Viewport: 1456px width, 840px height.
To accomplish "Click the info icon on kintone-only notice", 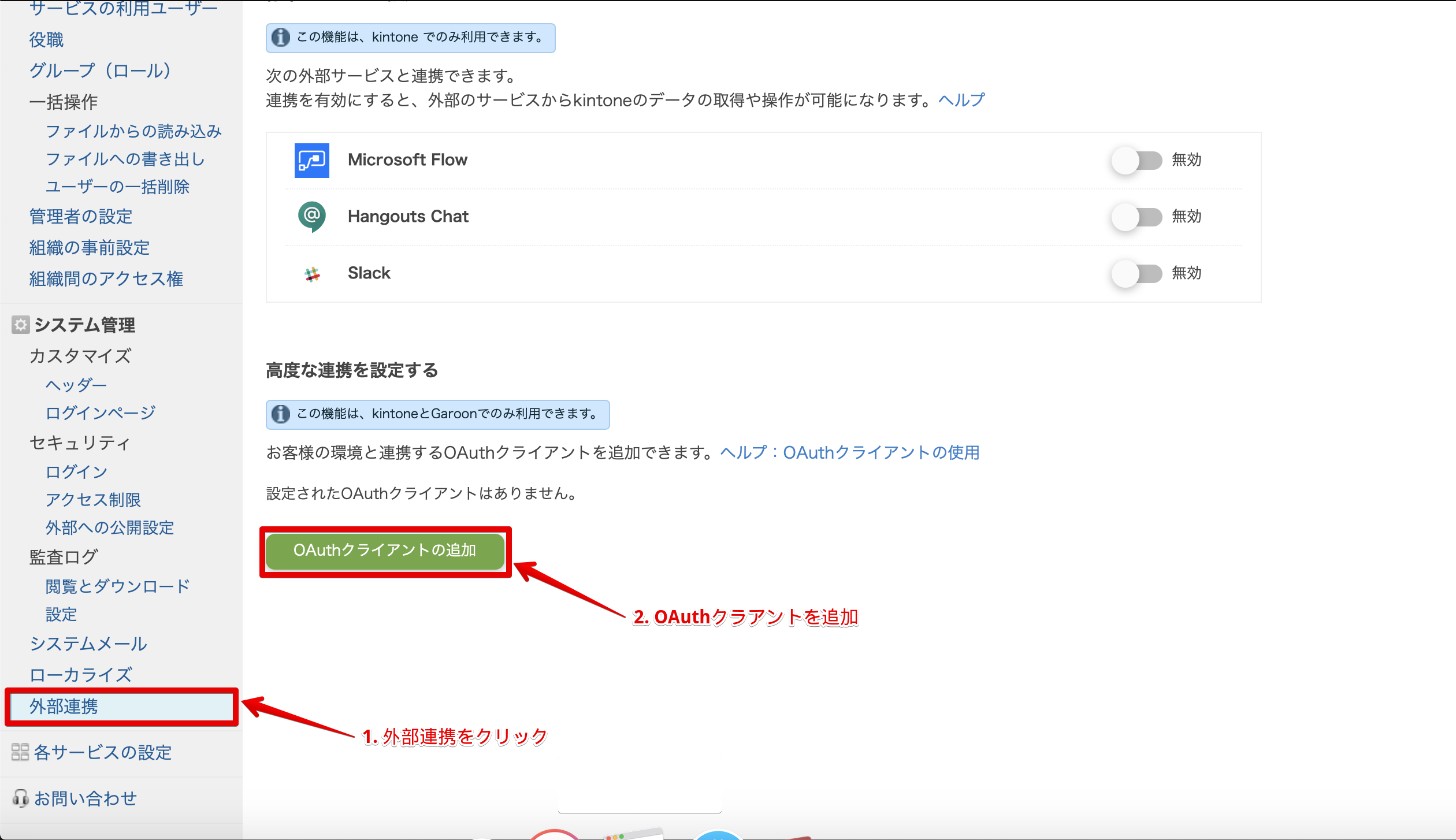I will point(281,37).
